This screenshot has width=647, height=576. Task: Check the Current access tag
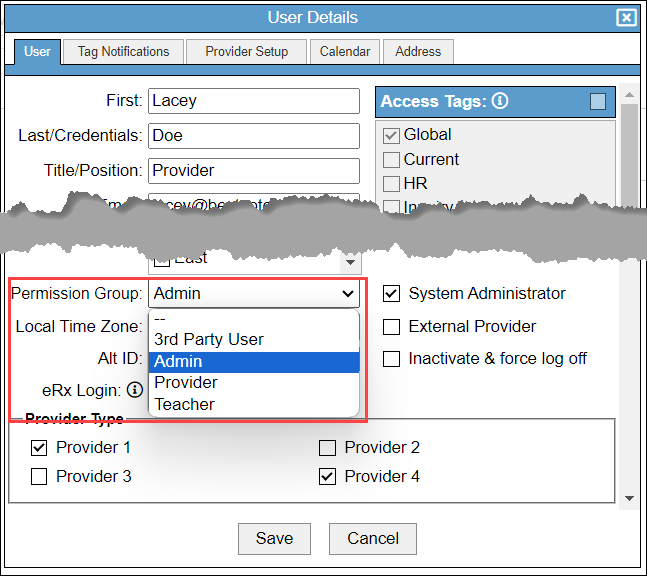[391, 160]
